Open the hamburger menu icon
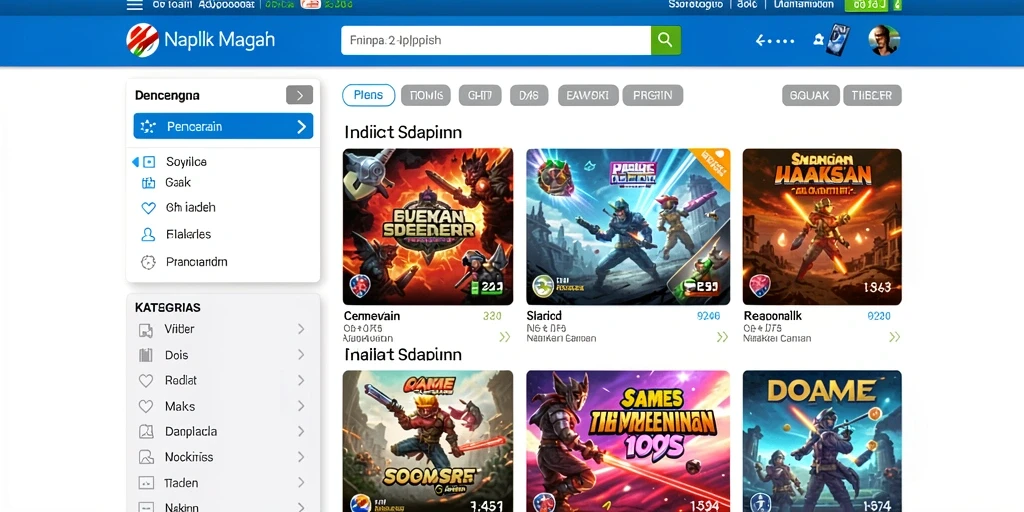1024x512 pixels. point(135,5)
